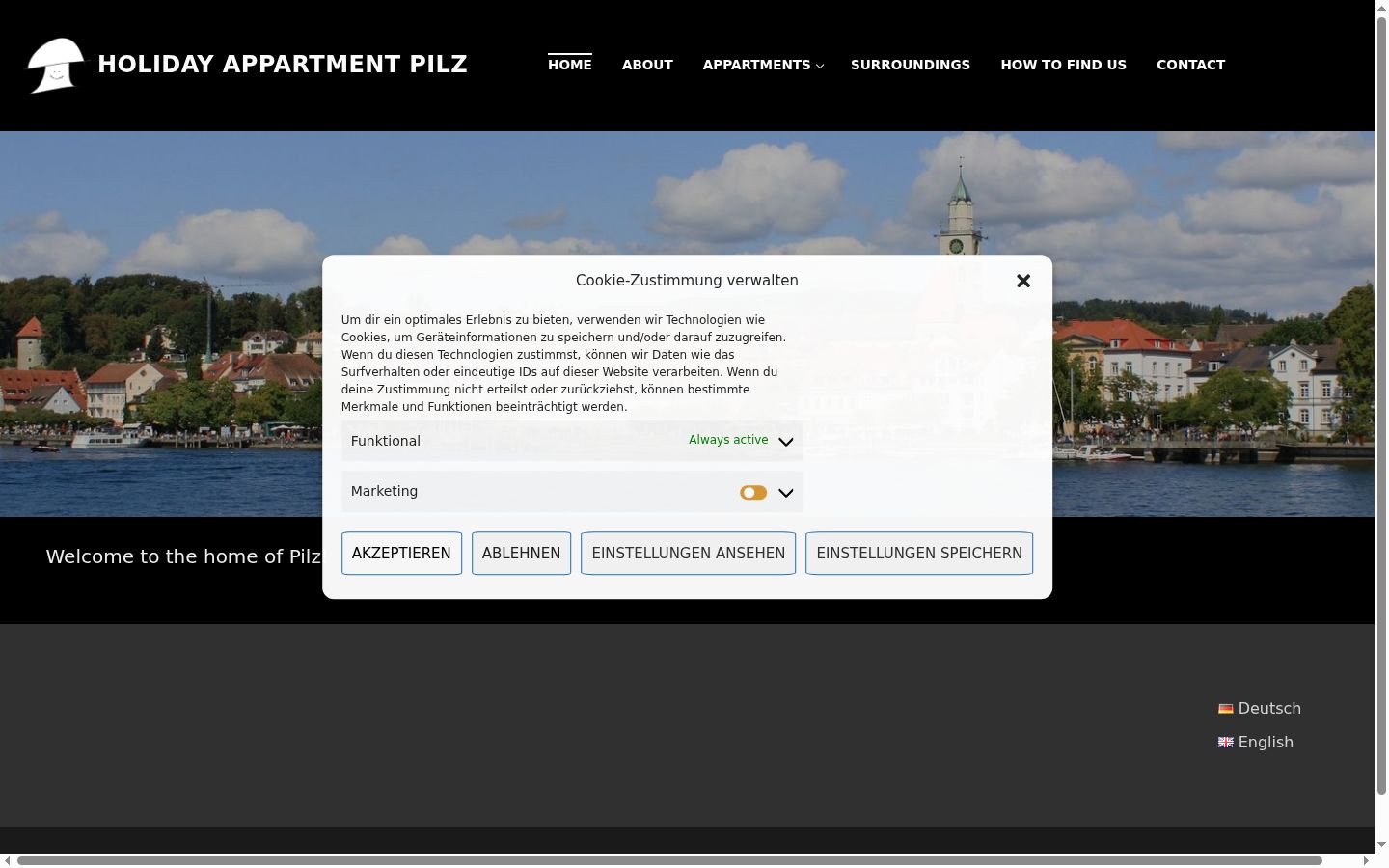Open the Appartments submenu chevron
Viewport: 1389px width, 868px height.
pyautogui.click(x=820, y=67)
